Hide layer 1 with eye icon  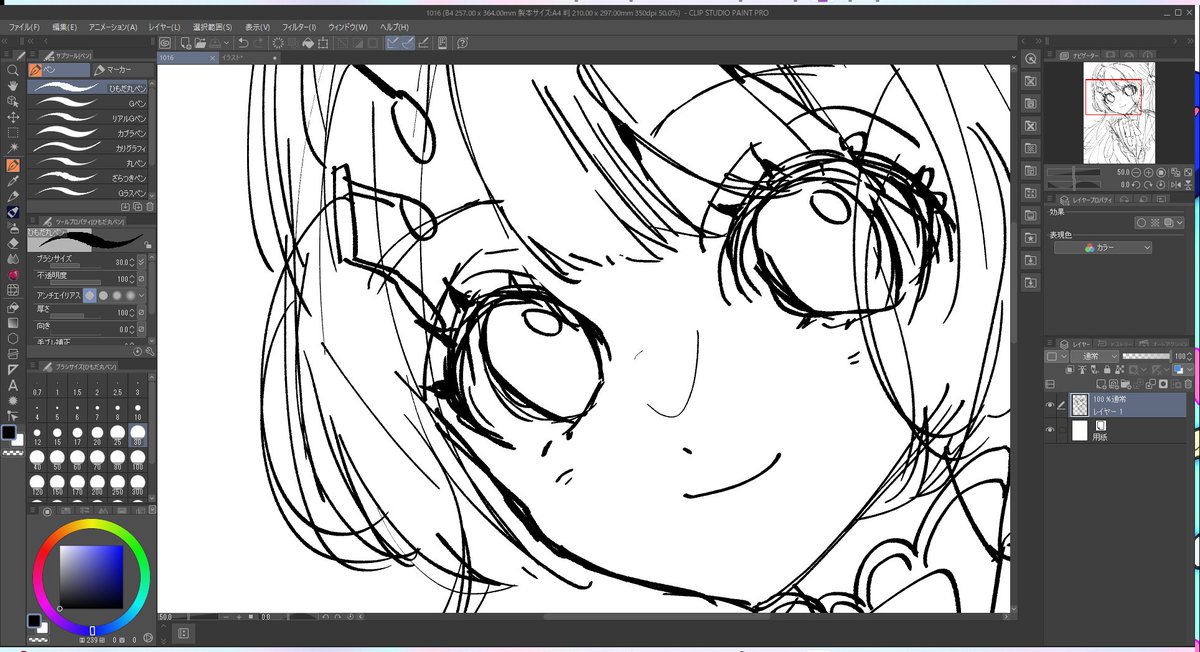click(x=1050, y=405)
